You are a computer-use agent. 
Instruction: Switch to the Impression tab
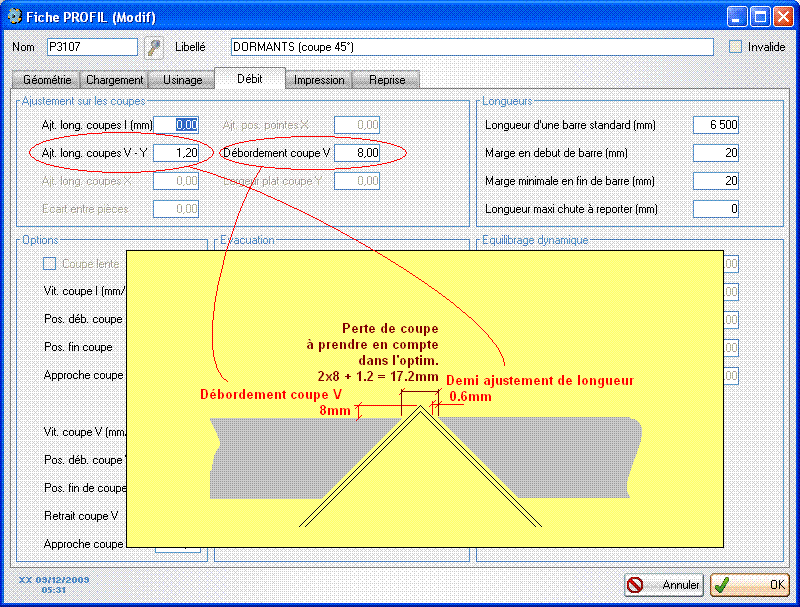point(319,80)
